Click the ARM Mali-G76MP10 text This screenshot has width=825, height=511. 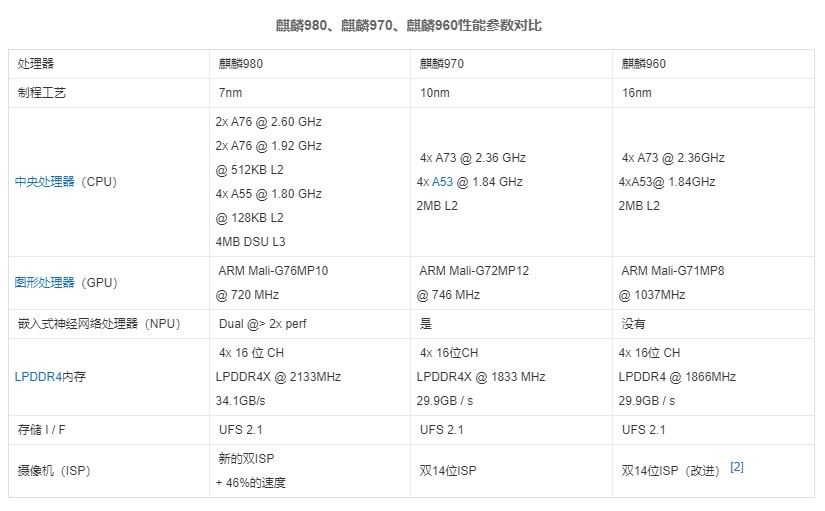273,271
